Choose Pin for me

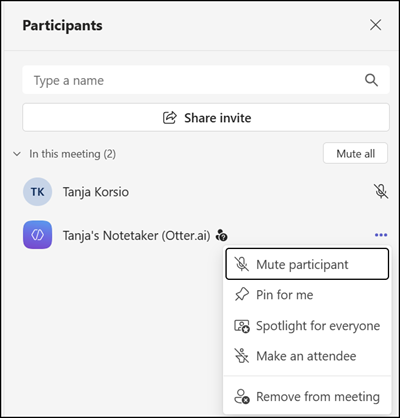307,295
